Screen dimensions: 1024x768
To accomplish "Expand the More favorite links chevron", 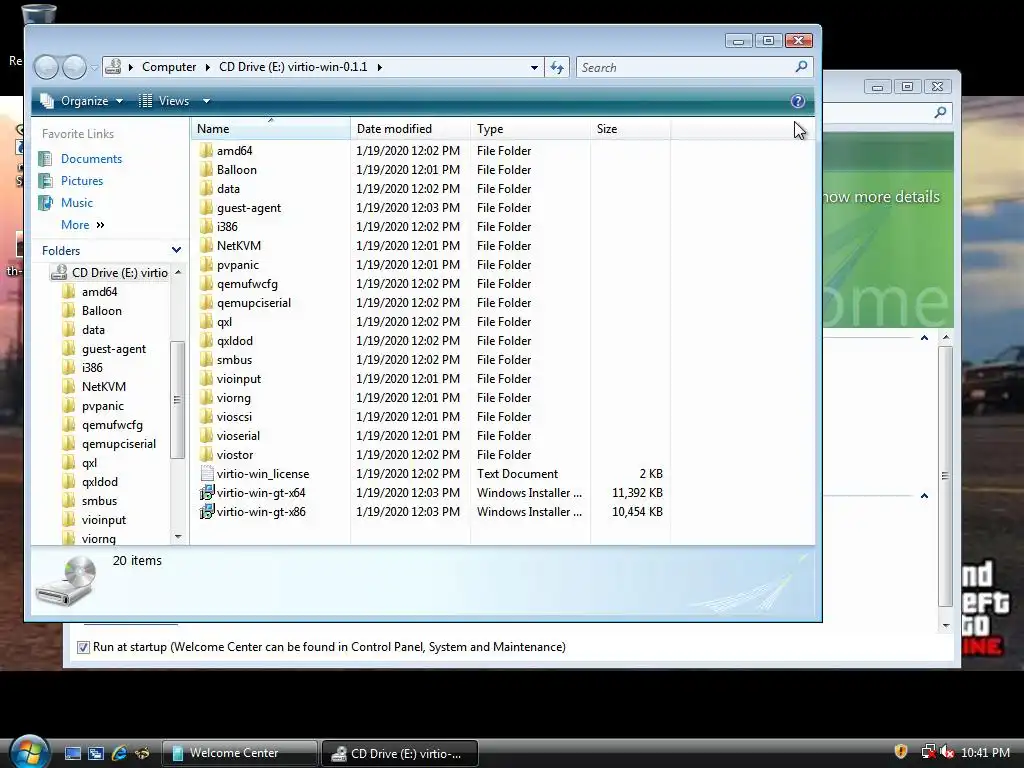I will (100, 225).
